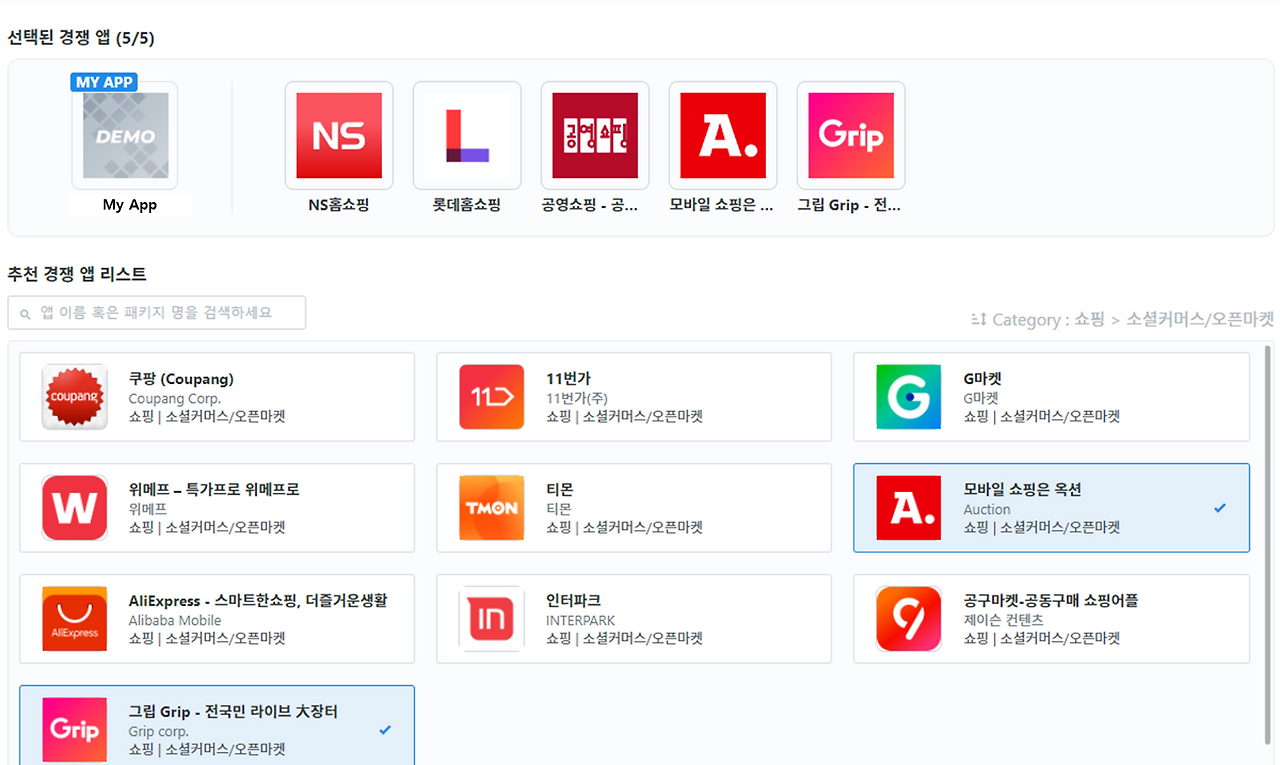The height and width of the screenshot is (765, 1280).
Task: Select the NS홈쇼핑 icon in selected apps
Action: coord(339,136)
